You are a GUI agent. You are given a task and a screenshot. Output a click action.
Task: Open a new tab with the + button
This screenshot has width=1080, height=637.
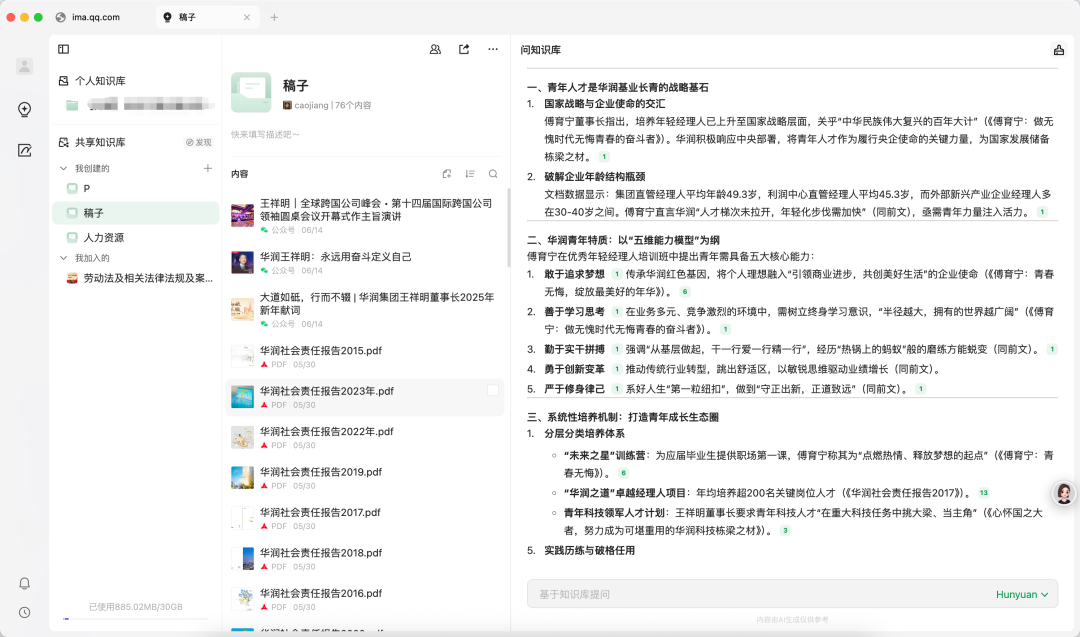coord(273,17)
